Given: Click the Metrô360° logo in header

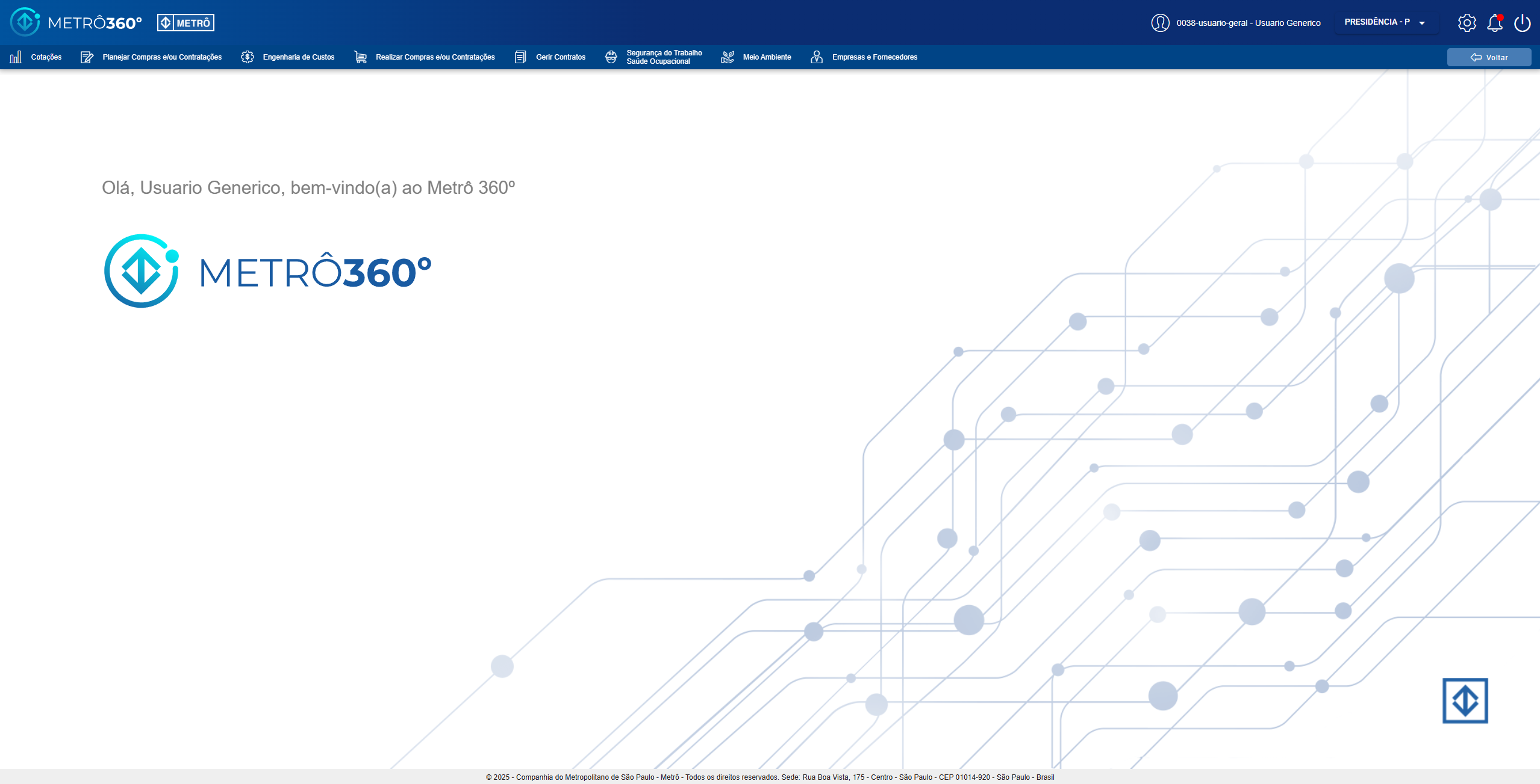Looking at the screenshot, I should pos(76,22).
